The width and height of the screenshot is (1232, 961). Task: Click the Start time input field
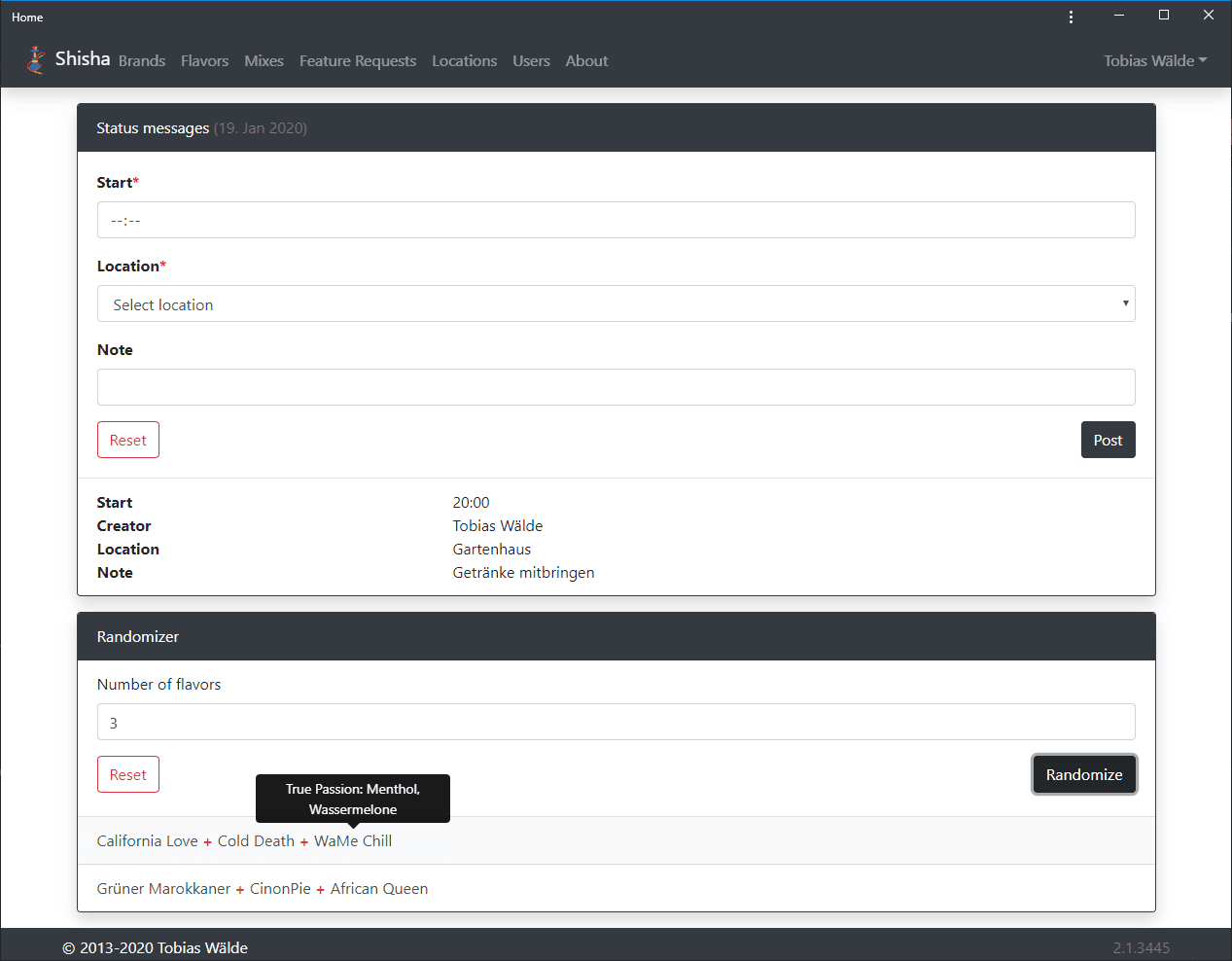[616, 220]
